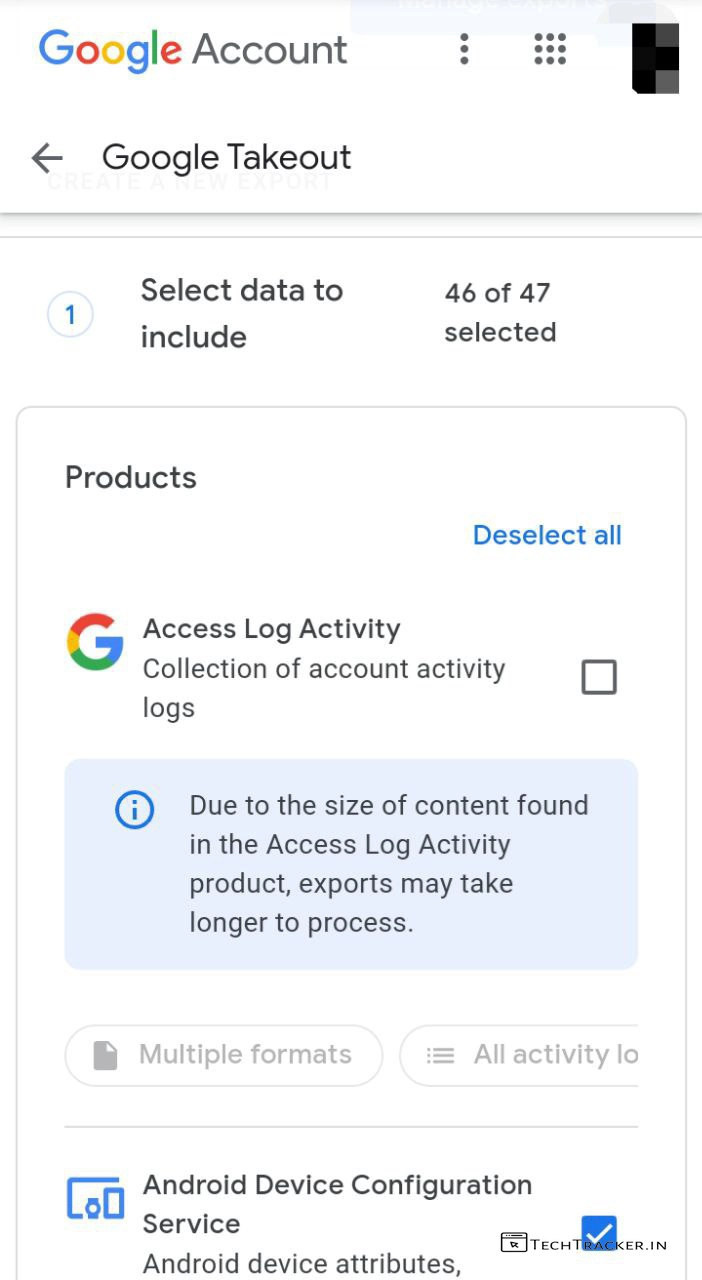Click the info icon in blue notice

[x=135, y=810]
